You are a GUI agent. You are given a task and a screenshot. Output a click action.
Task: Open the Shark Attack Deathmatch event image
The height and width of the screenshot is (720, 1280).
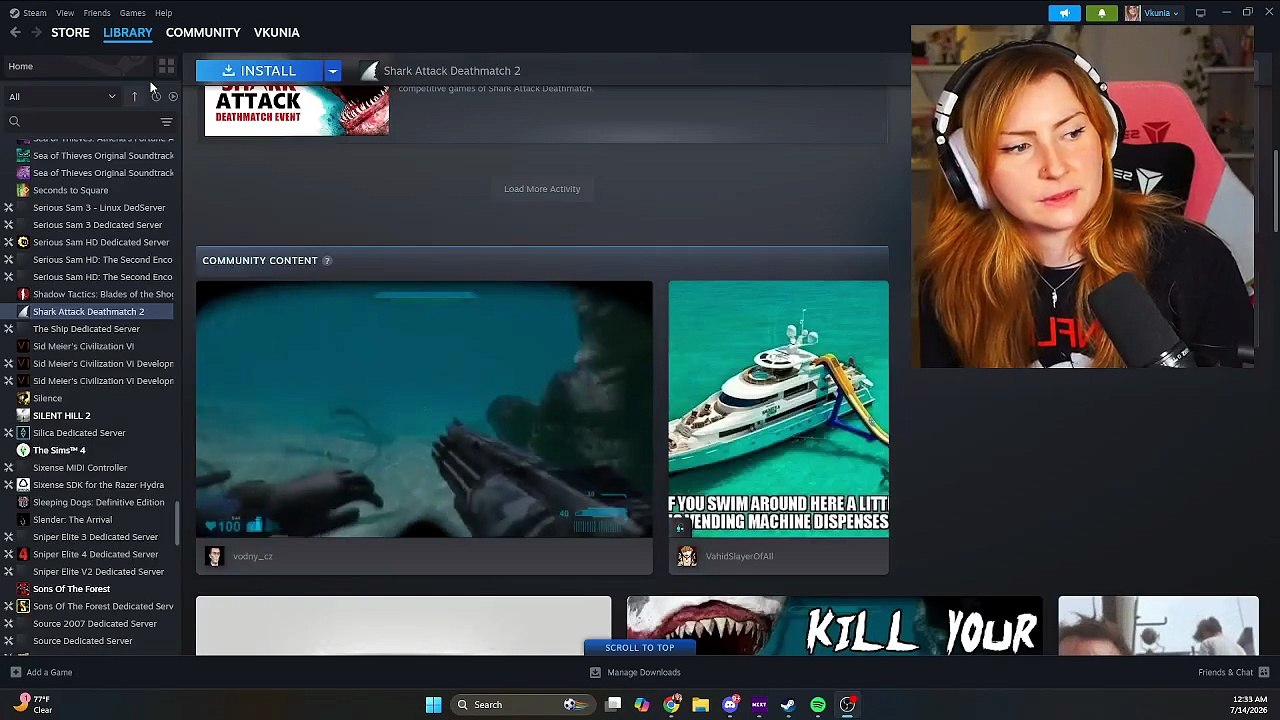[297, 111]
